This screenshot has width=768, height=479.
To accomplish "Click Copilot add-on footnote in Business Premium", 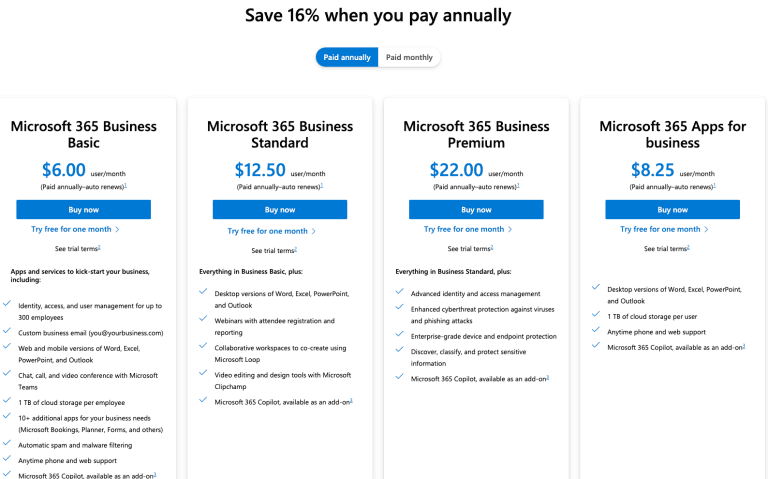I will pos(548,377).
